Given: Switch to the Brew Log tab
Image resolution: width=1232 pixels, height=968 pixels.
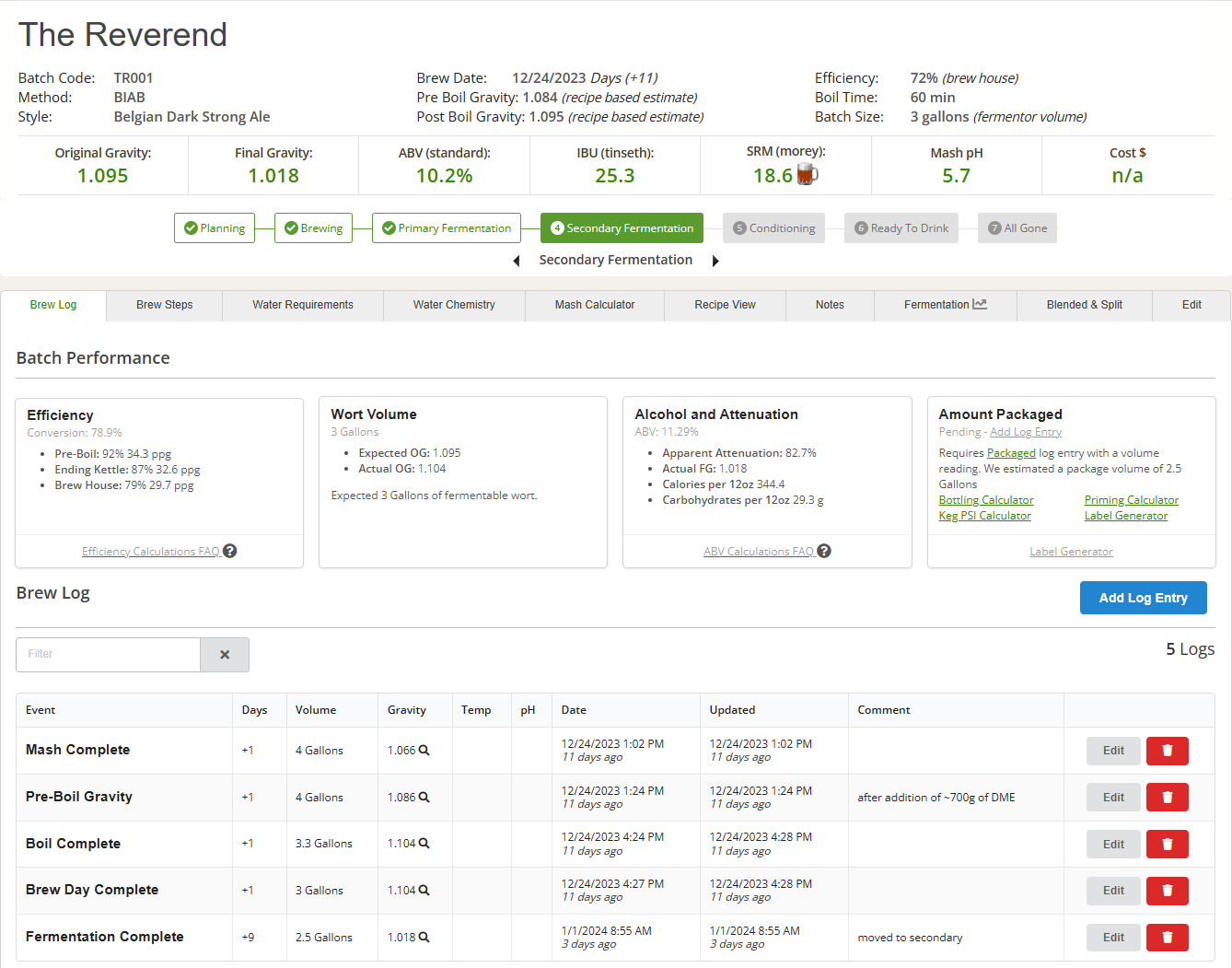Looking at the screenshot, I should point(53,305).
